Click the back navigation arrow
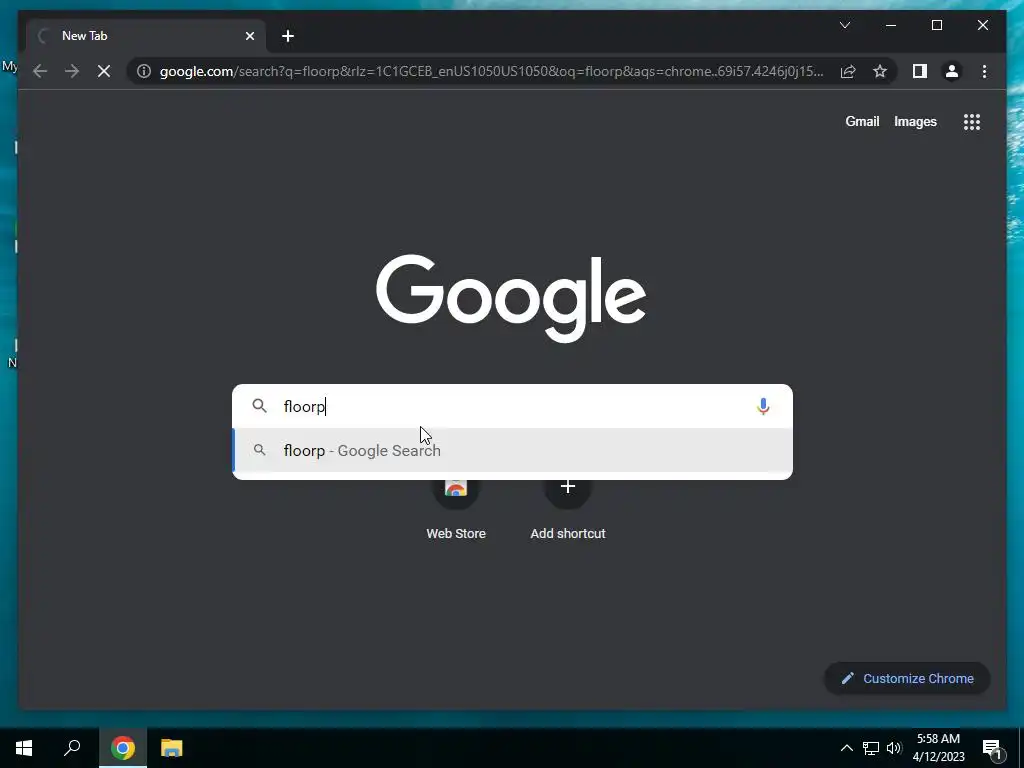This screenshot has width=1024, height=768. tap(40, 71)
